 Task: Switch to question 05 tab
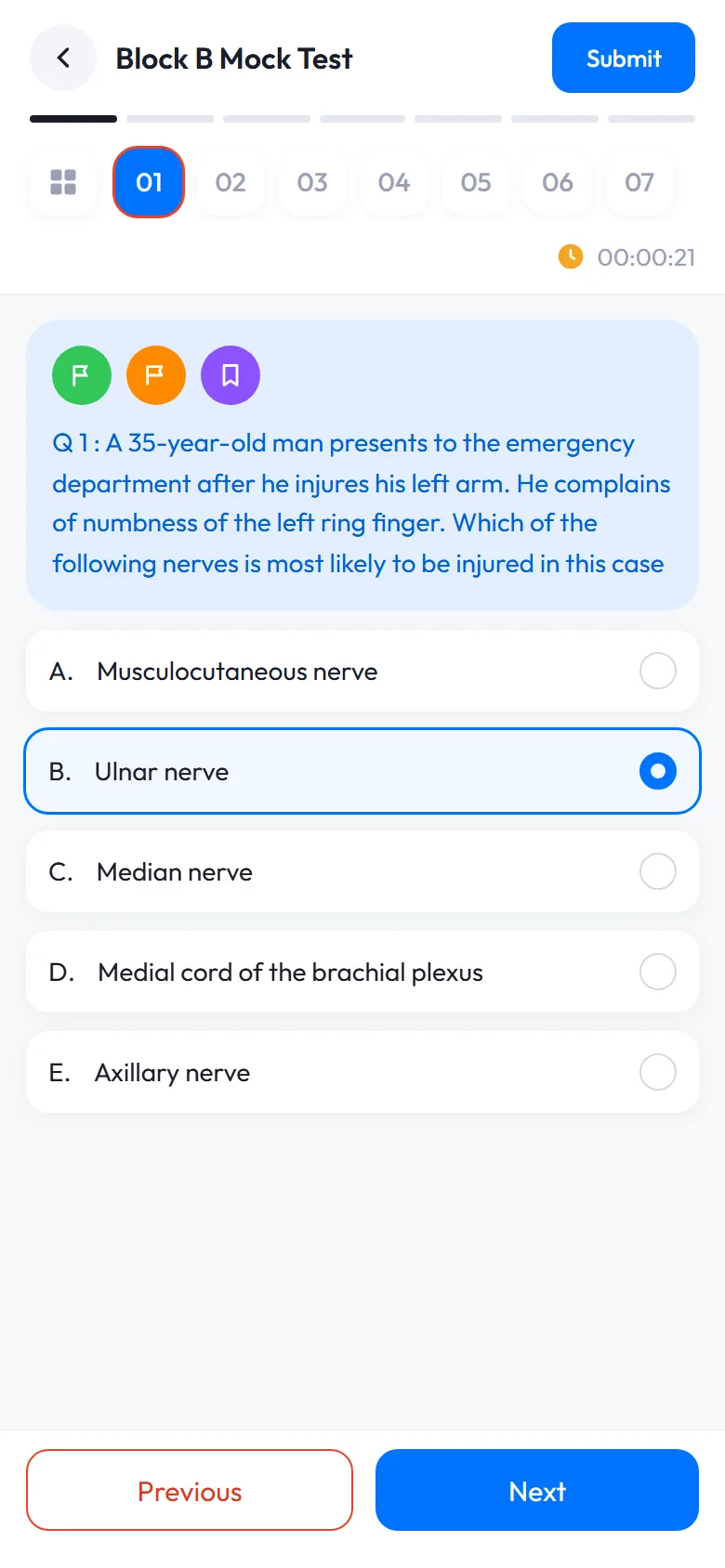coord(476,182)
